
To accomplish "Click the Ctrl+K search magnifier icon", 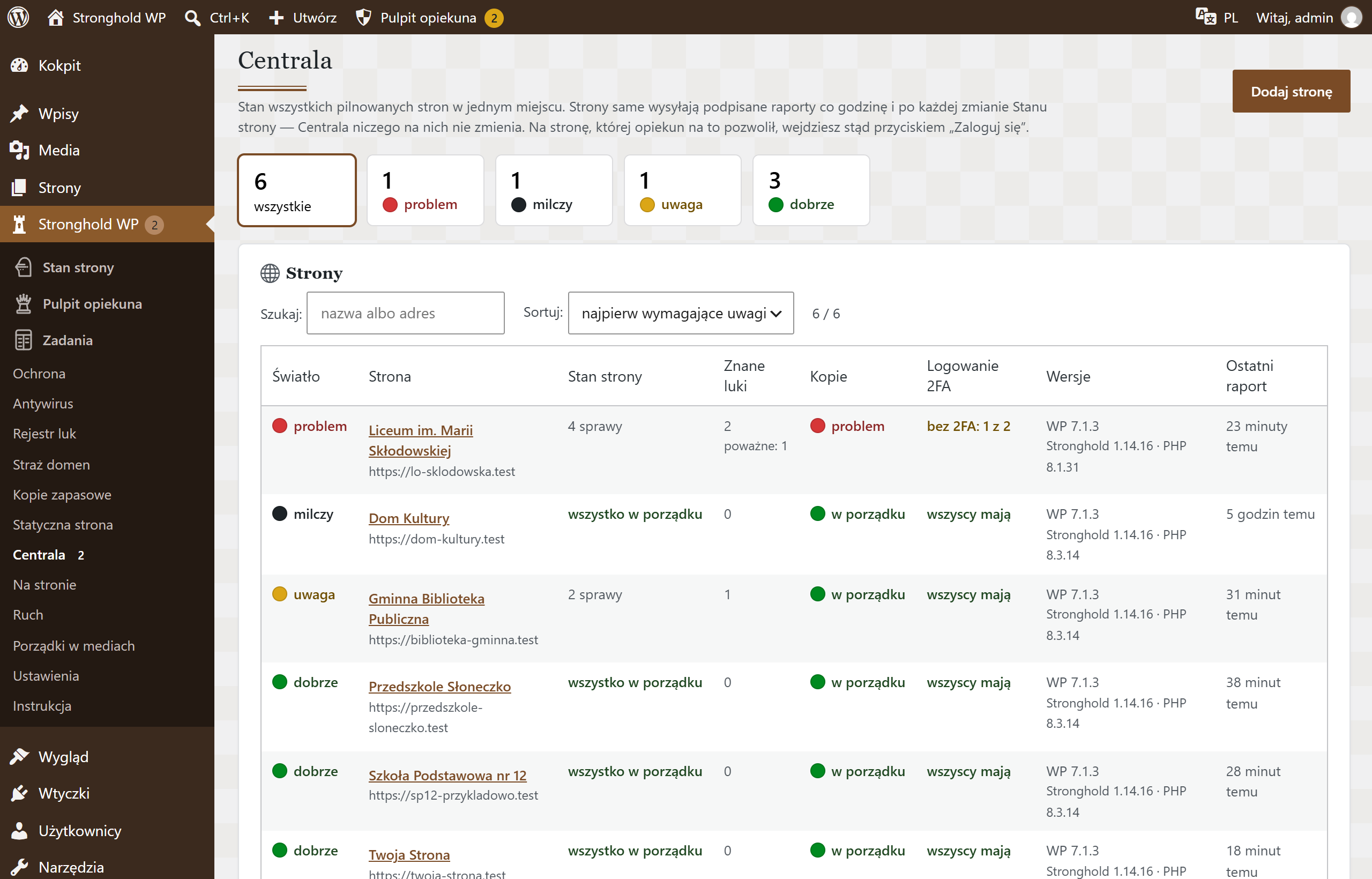I will point(193,18).
